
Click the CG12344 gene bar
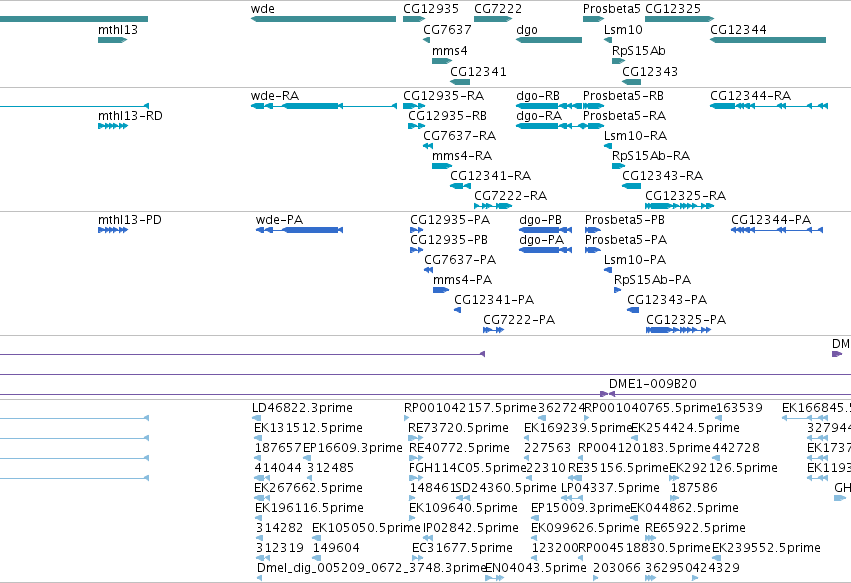pos(768,40)
